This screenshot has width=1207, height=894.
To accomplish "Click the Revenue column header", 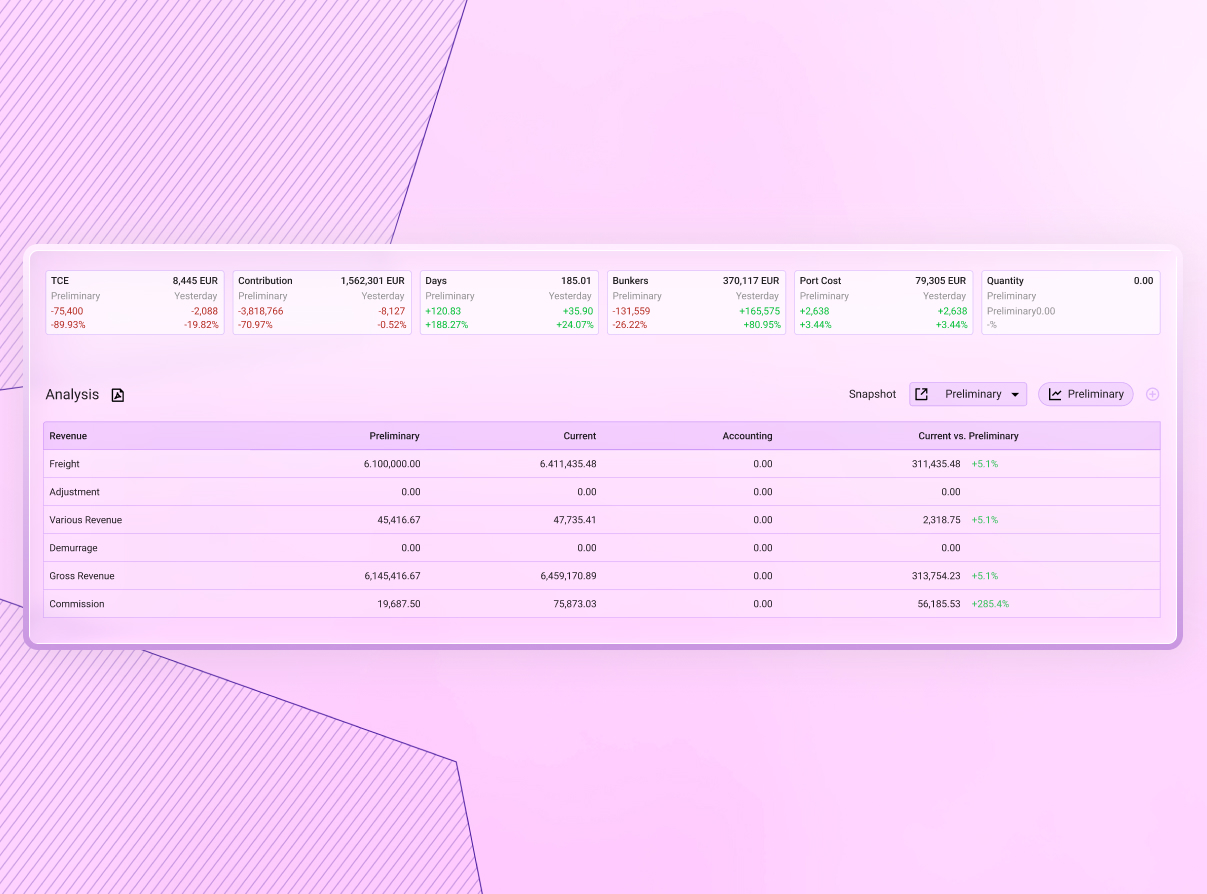I will pyautogui.click(x=68, y=436).
